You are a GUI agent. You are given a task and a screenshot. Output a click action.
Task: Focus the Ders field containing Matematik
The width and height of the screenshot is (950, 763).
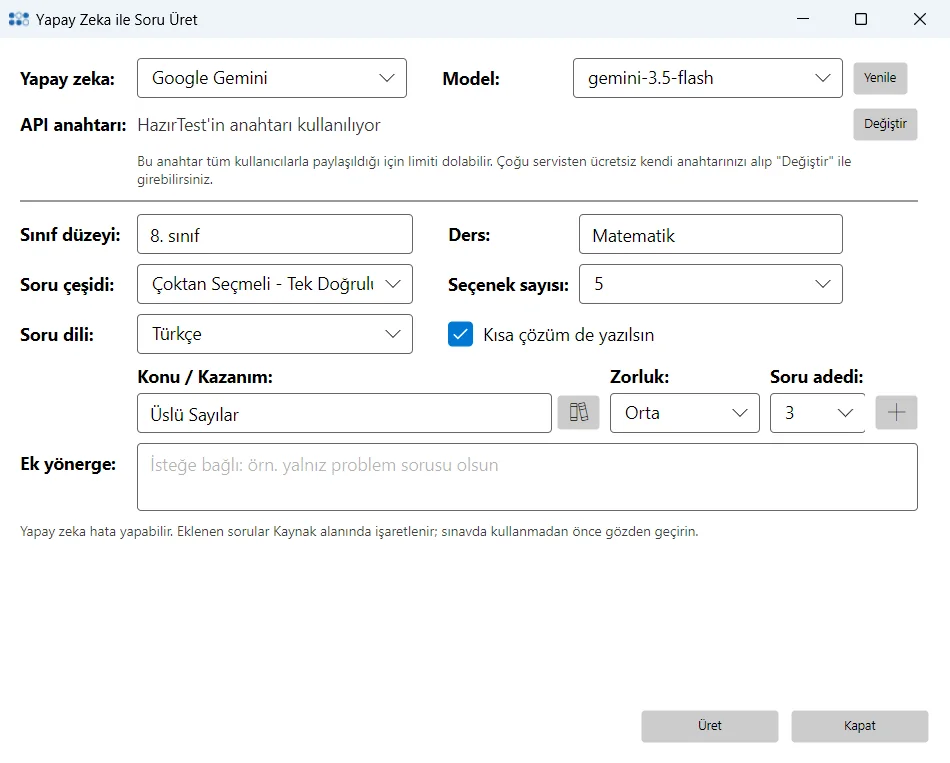(x=711, y=235)
